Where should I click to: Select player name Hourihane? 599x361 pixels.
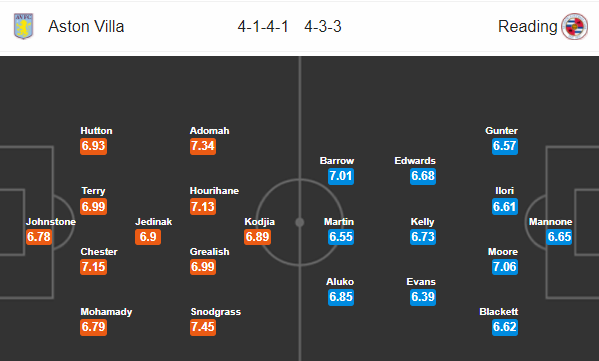pos(214,191)
